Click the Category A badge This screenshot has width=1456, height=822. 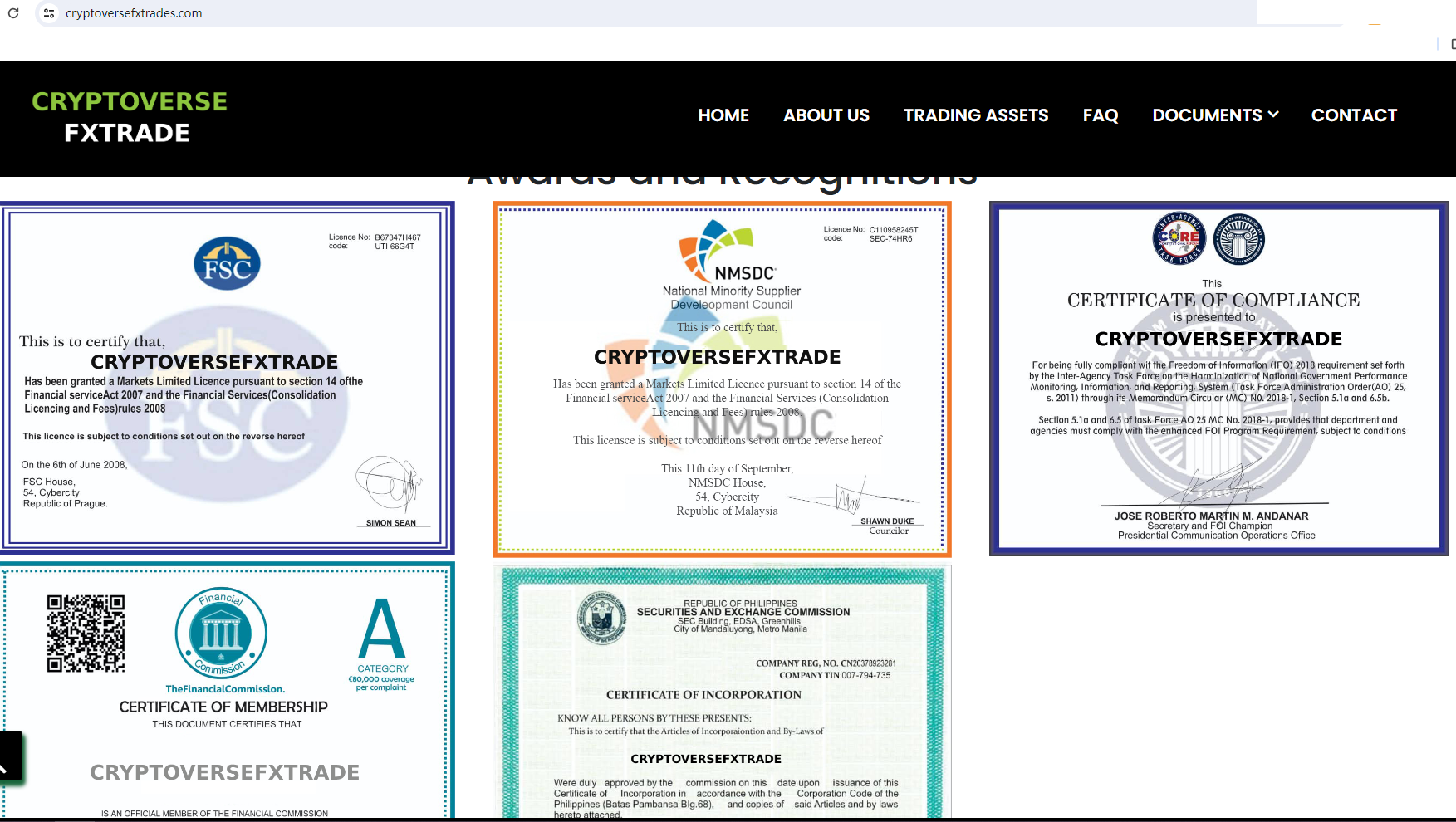click(x=382, y=644)
